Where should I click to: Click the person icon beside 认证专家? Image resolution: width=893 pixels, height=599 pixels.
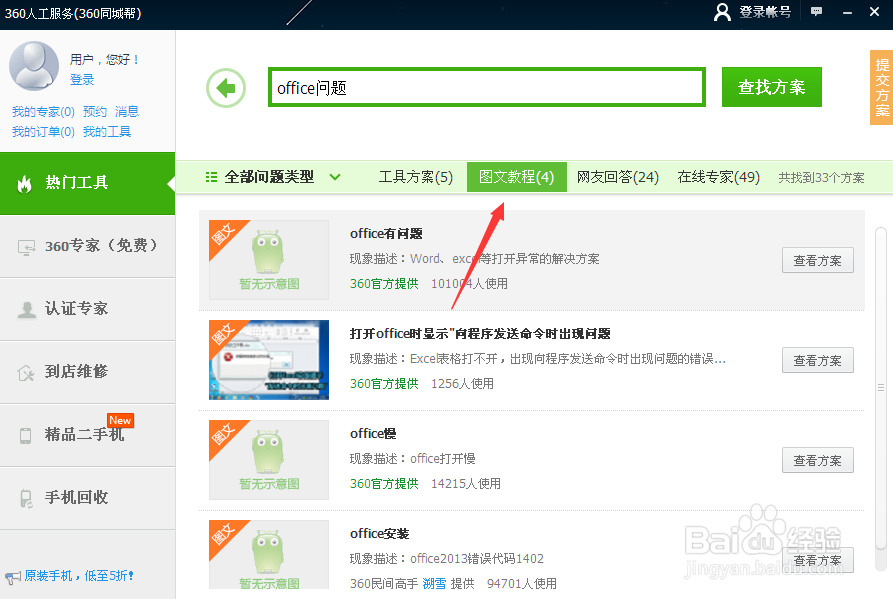26,310
